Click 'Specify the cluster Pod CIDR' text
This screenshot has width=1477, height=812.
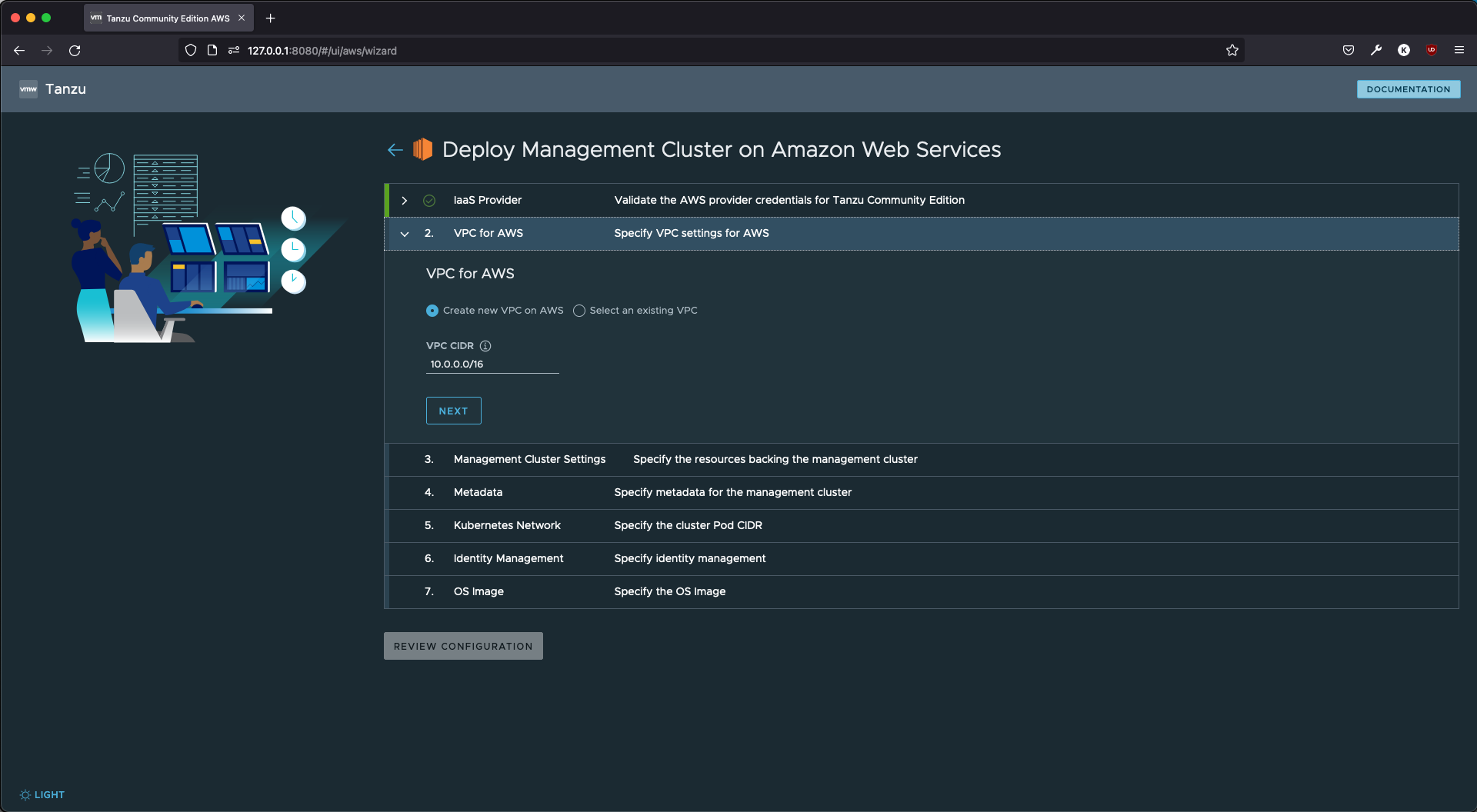click(688, 526)
